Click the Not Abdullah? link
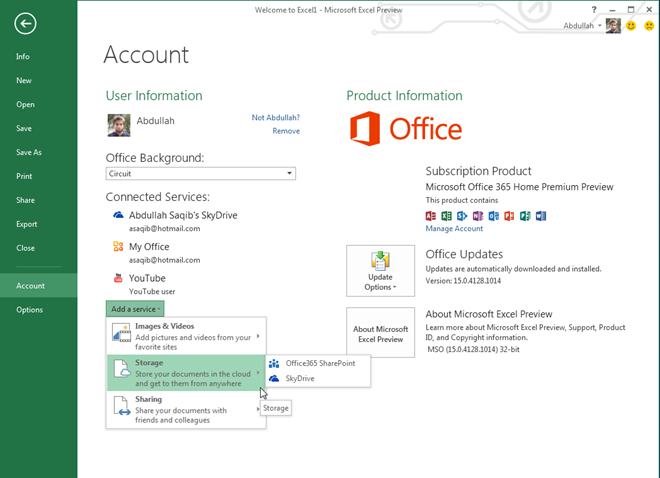This screenshot has width=660, height=478. 276,117
